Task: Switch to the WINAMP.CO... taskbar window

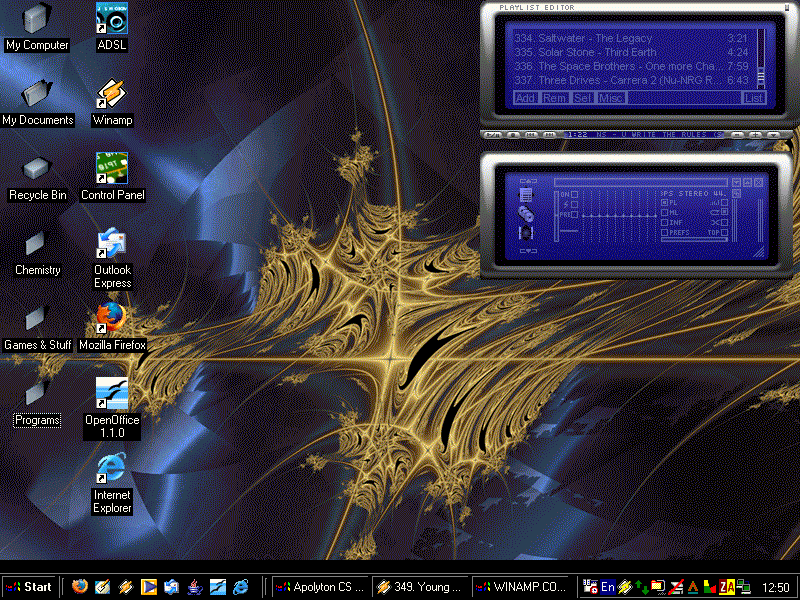Action: [x=521, y=587]
